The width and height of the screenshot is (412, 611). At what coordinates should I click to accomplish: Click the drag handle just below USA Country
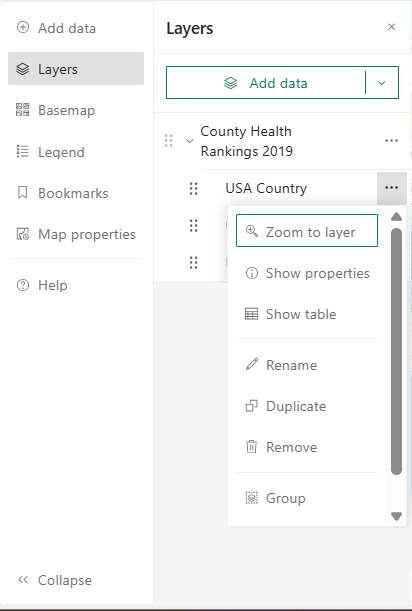(193, 226)
